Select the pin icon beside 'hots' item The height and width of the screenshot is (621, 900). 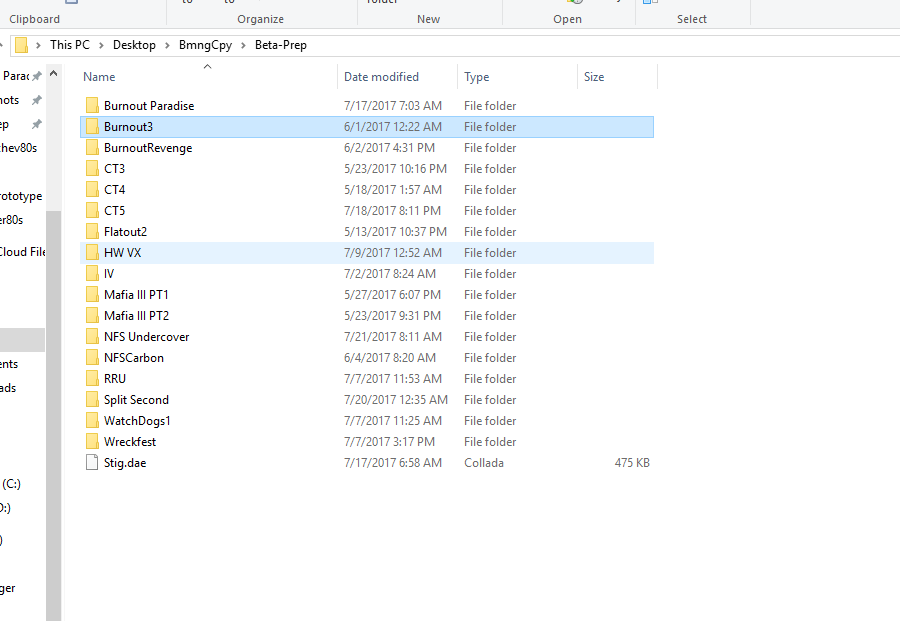[x=37, y=100]
